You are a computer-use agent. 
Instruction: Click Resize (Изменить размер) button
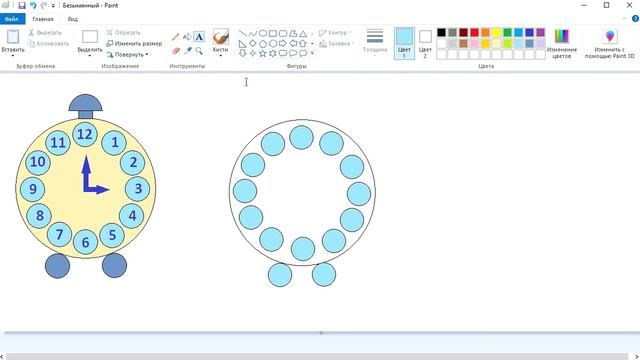point(134,43)
